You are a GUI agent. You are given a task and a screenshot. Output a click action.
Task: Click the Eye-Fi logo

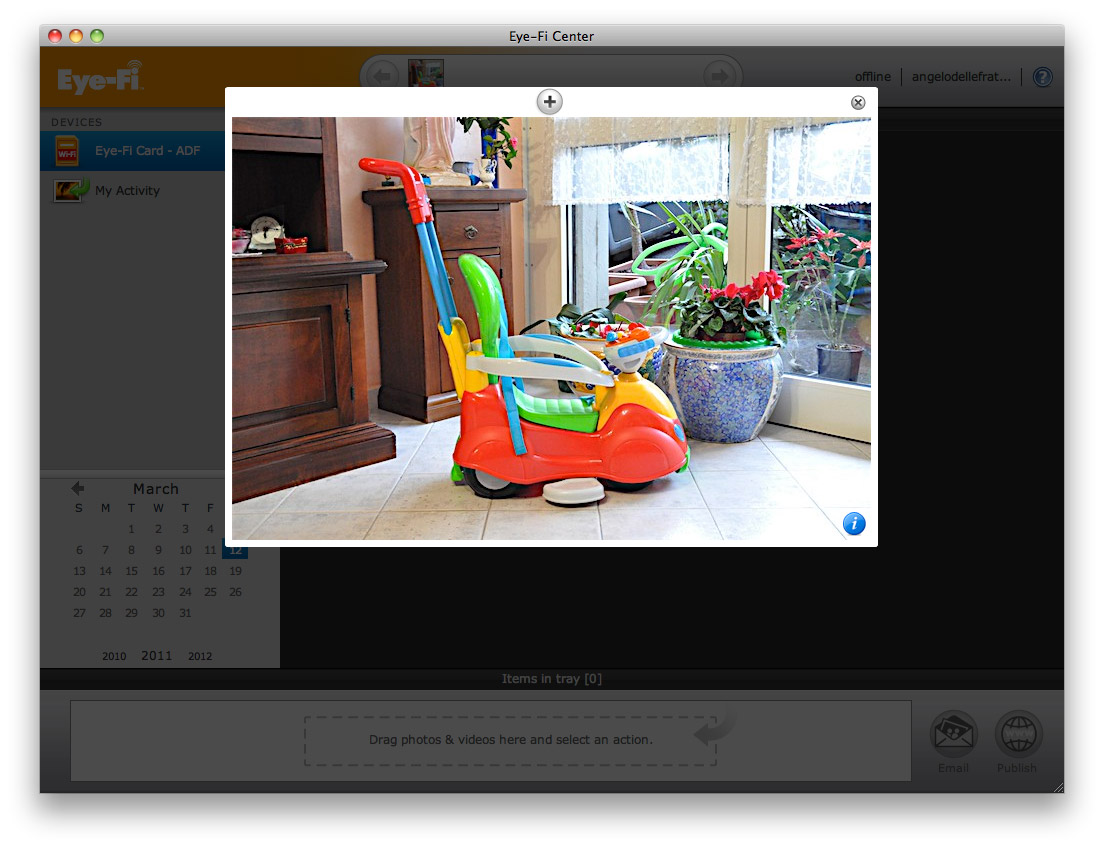click(100, 78)
